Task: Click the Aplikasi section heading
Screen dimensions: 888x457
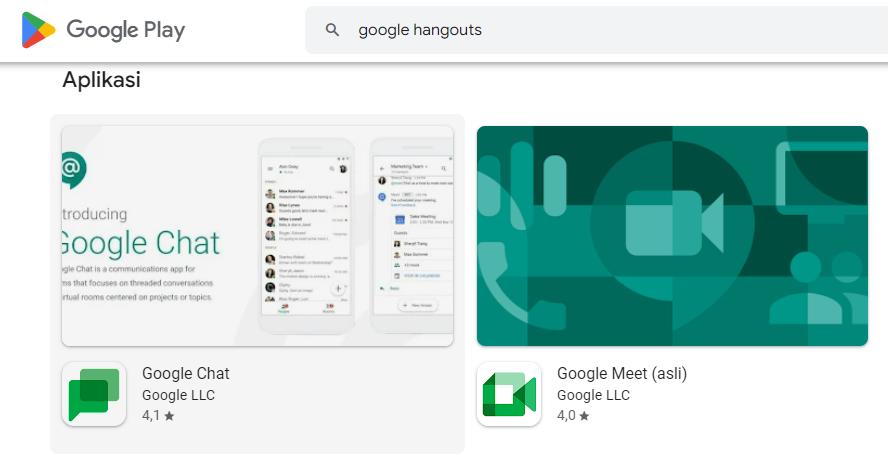Action: (x=101, y=80)
